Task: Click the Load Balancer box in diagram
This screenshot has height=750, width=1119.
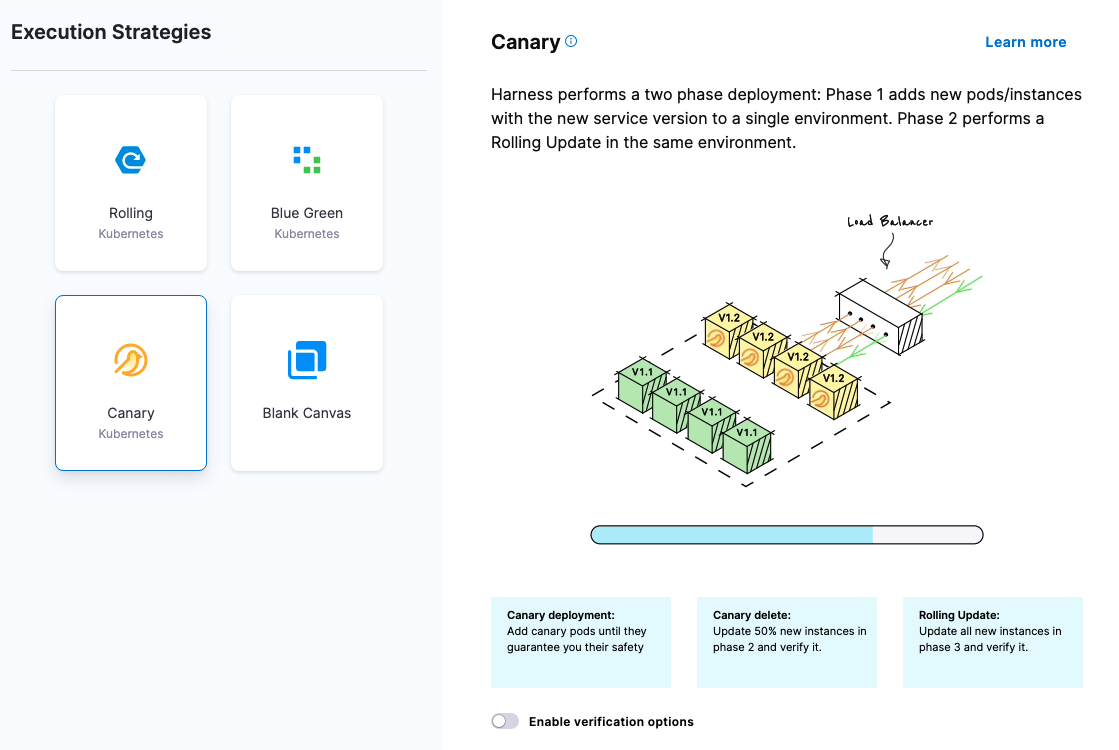Action: pyautogui.click(x=879, y=316)
